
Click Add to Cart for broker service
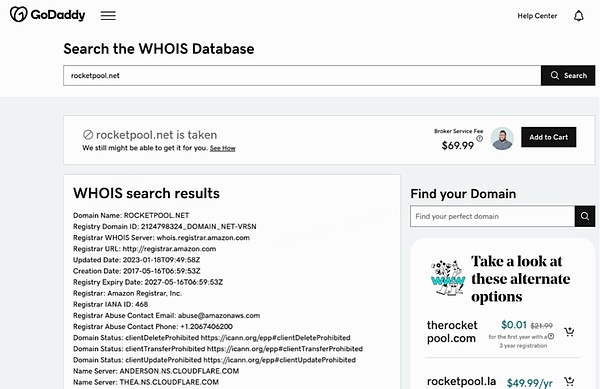click(548, 137)
